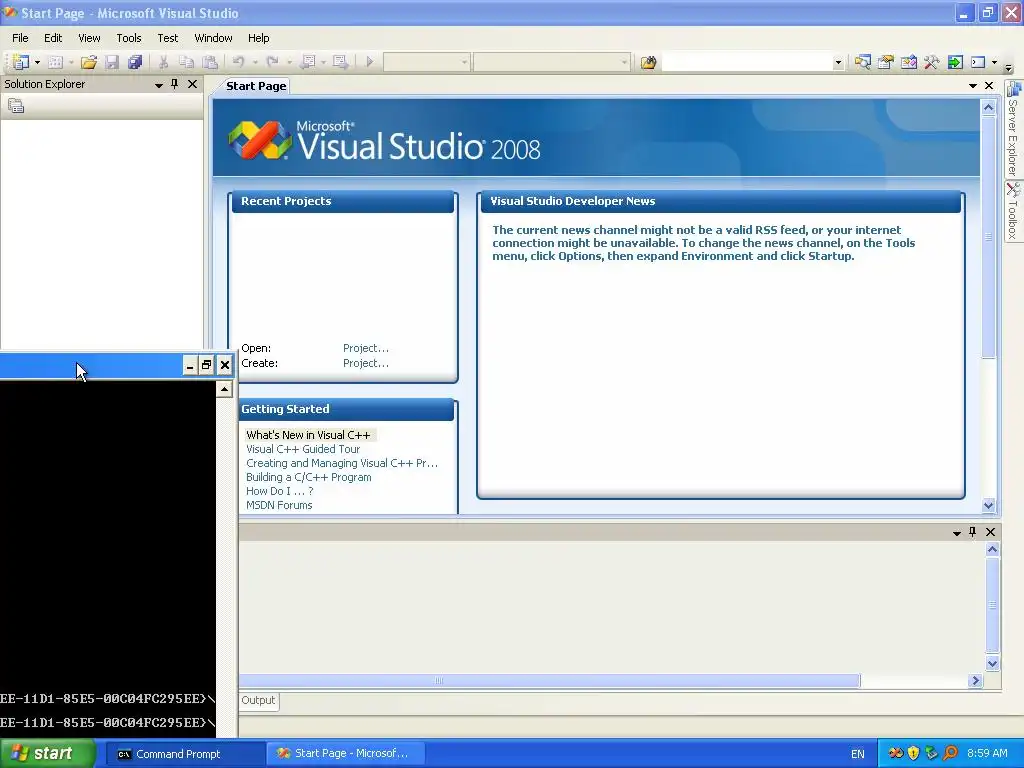Open the Toolbox side tab
1024x768 pixels.
pos(1013,212)
